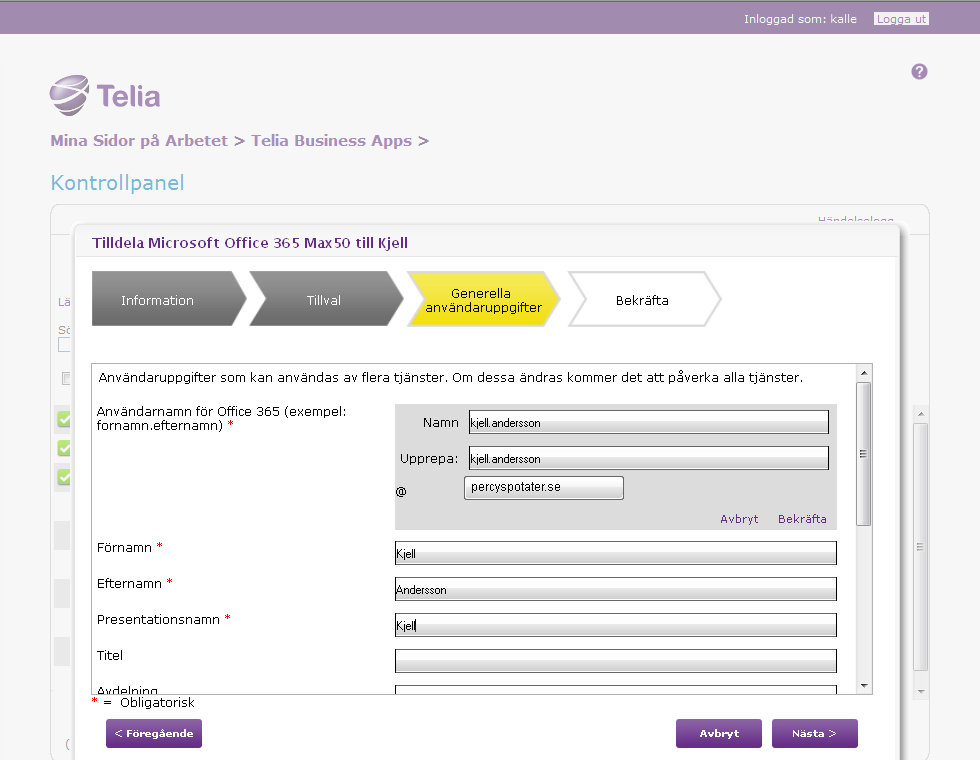Select the Tillval wizard step
The height and width of the screenshot is (760, 980).
(x=324, y=299)
